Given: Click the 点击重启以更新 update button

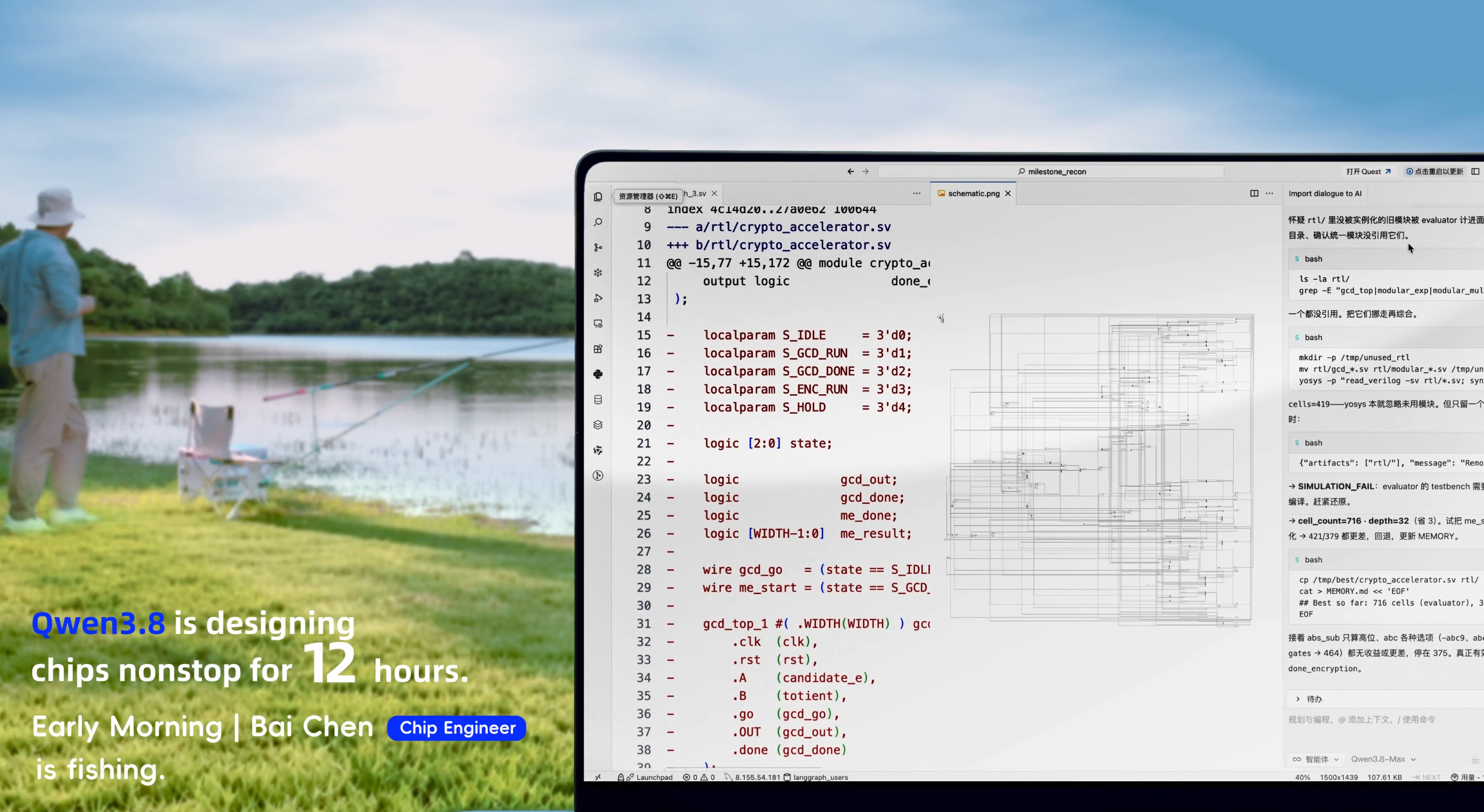Looking at the screenshot, I should [x=1434, y=172].
